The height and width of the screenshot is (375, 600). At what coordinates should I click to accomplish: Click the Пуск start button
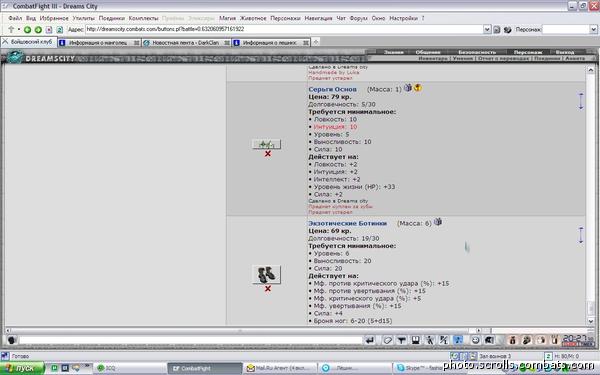[x=22, y=368]
